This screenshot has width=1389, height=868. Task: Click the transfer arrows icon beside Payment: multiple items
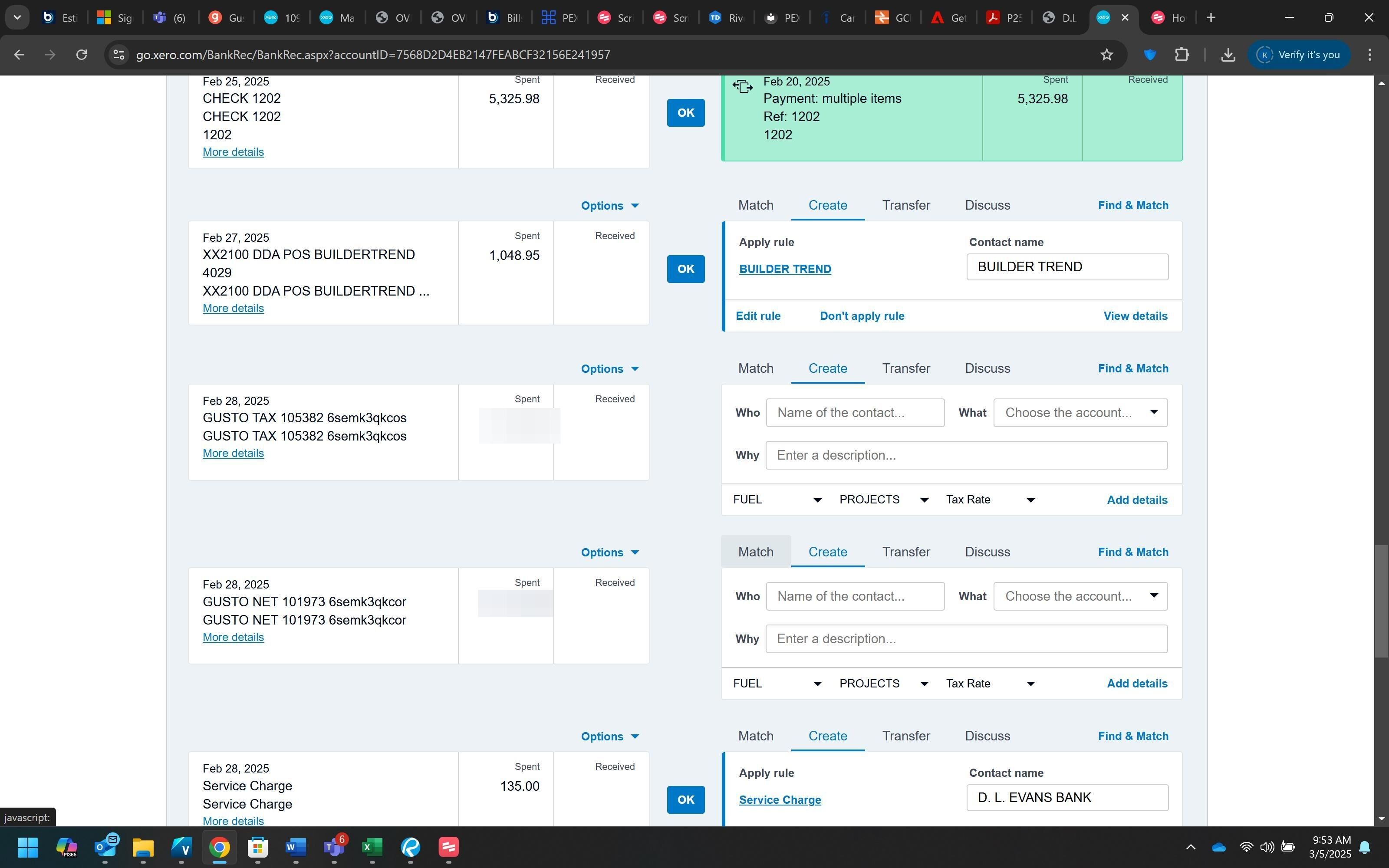click(x=742, y=87)
